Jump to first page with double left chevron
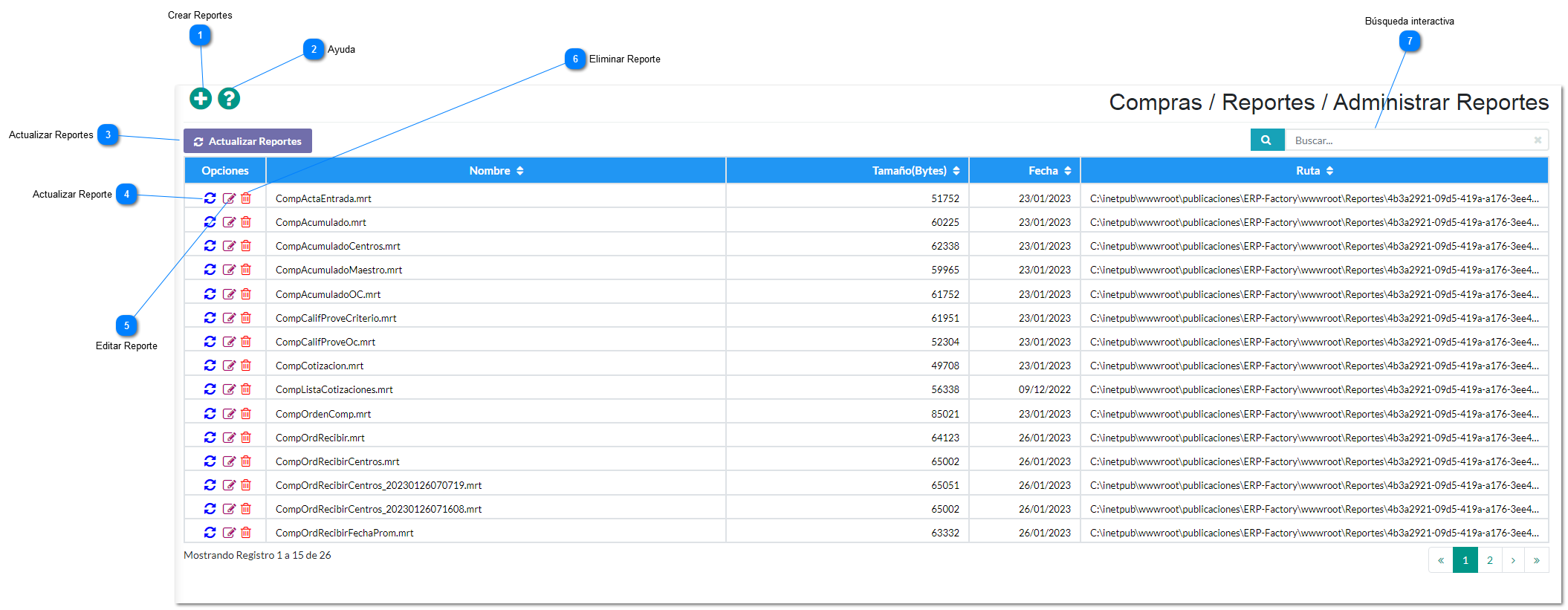 click(x=1441, y=560)
